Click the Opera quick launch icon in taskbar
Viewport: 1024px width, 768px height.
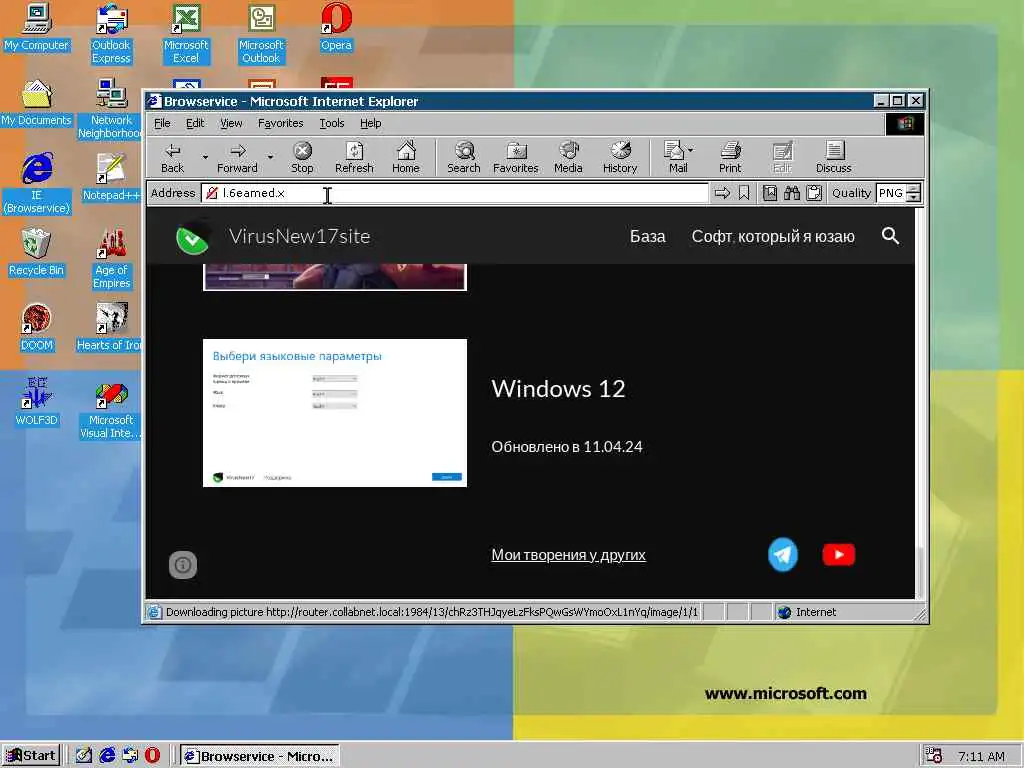point(152,756)
